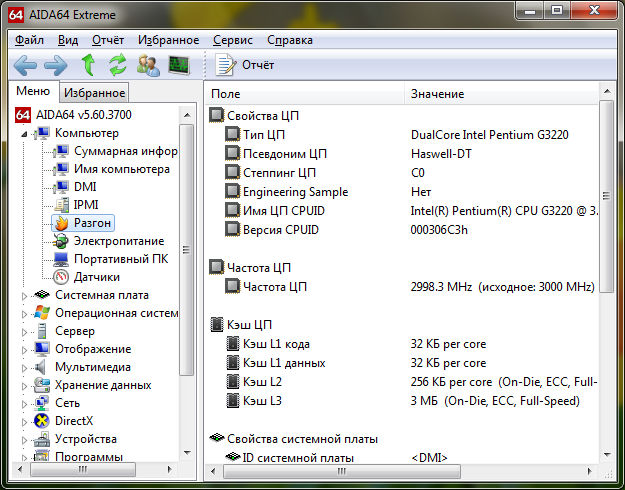Select the Портативный ПК laptop icon
Image resolution: width=625 pixels, height=490 pixels.
coord(61,259)
